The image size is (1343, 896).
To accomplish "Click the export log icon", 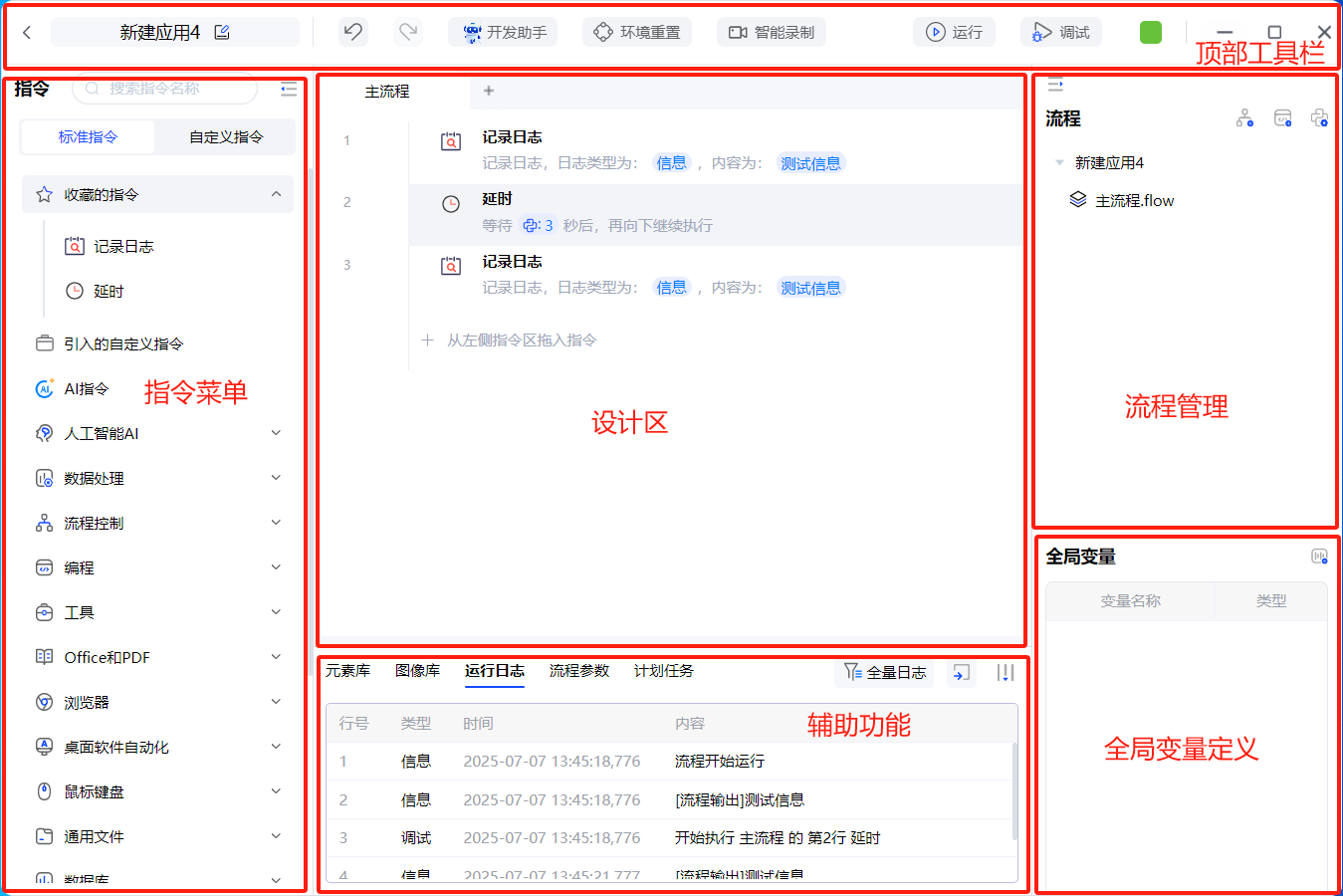I will [961, 673].
